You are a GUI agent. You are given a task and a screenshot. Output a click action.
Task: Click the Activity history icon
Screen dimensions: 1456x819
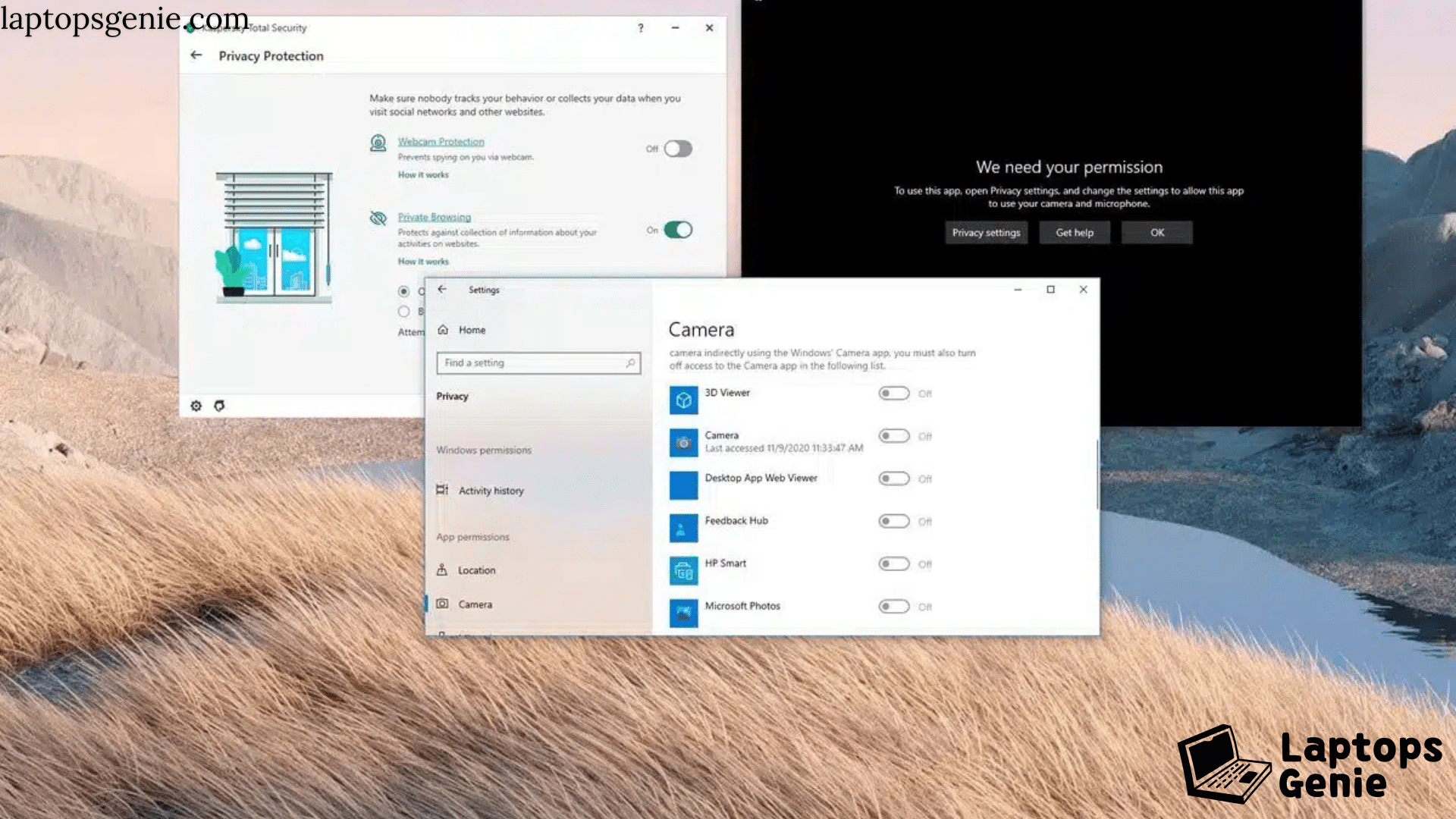(442, 490)
